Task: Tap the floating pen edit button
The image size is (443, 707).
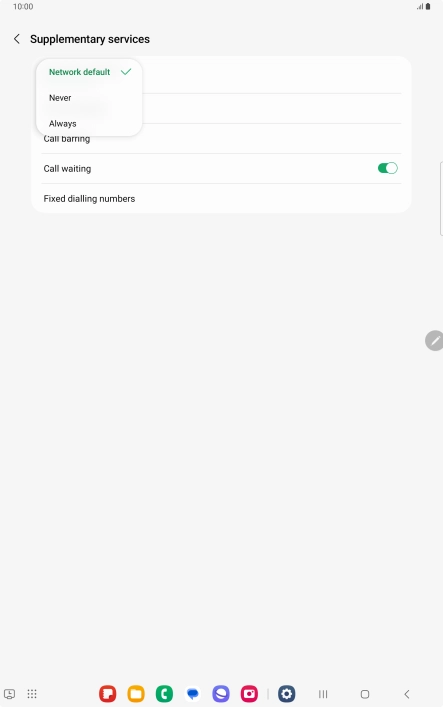Action: coord(434,340)
